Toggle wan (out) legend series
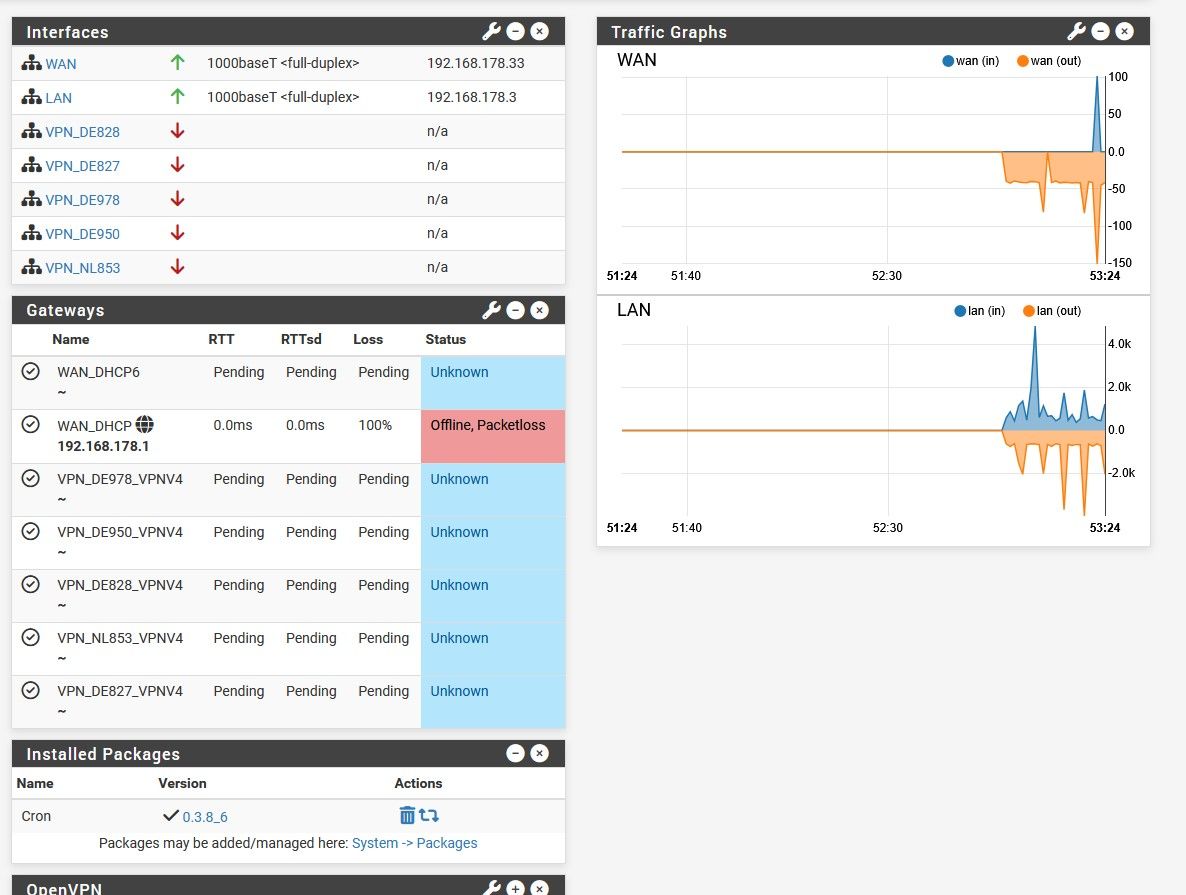 click(x=1048, y=61)
